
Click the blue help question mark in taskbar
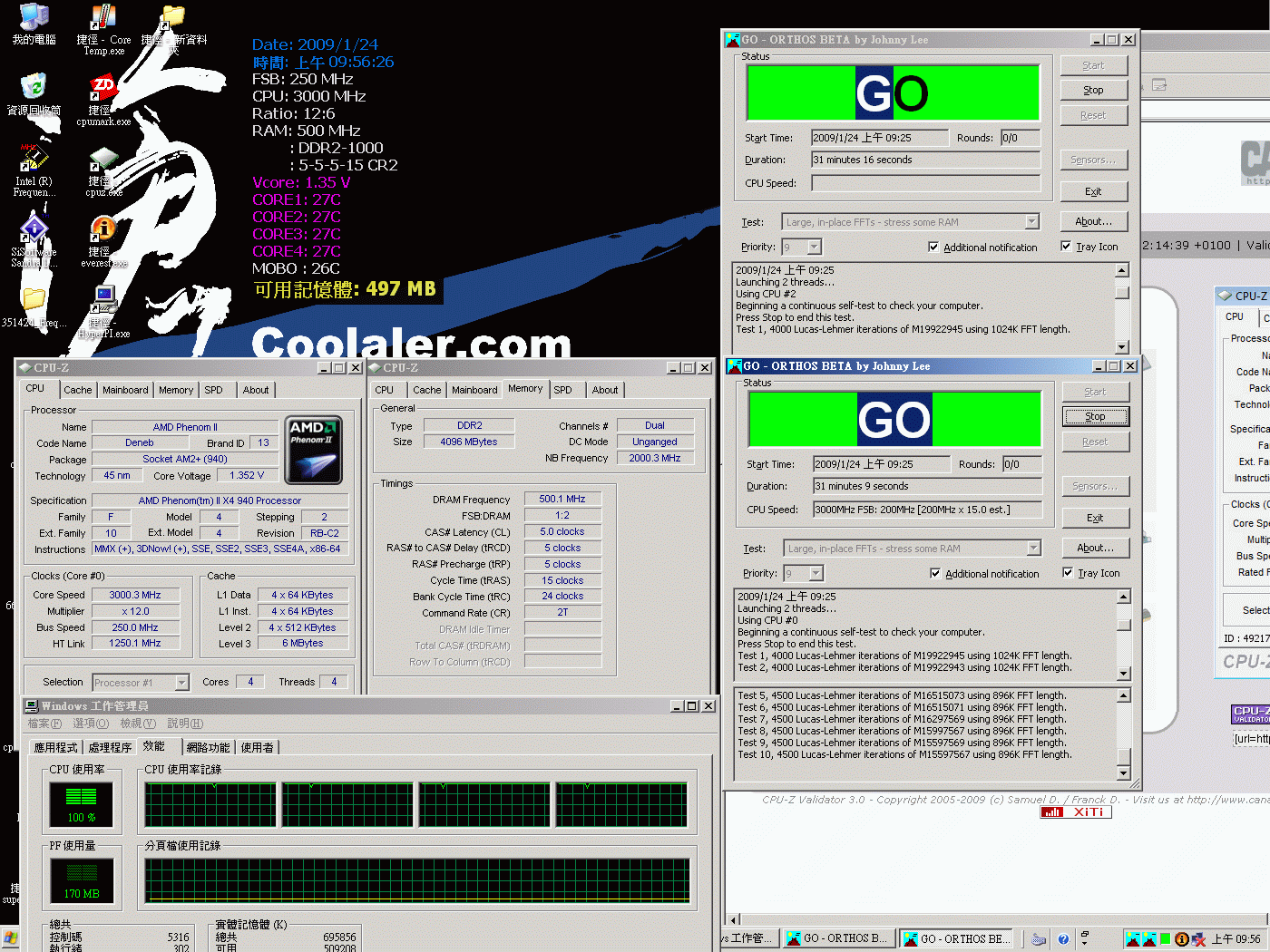click(x=1063, y=938)
